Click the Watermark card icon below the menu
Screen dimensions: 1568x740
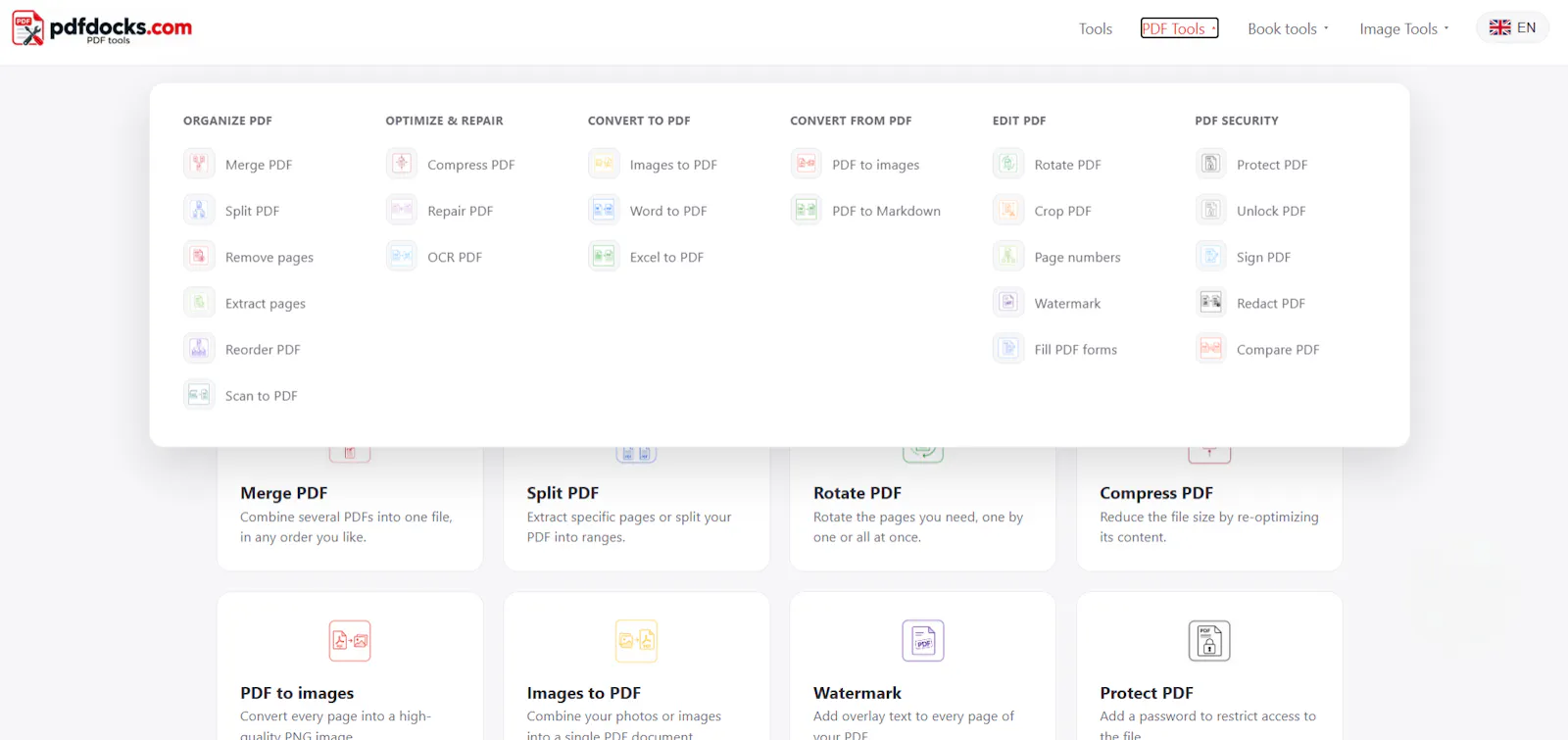(x=923, y=641)
